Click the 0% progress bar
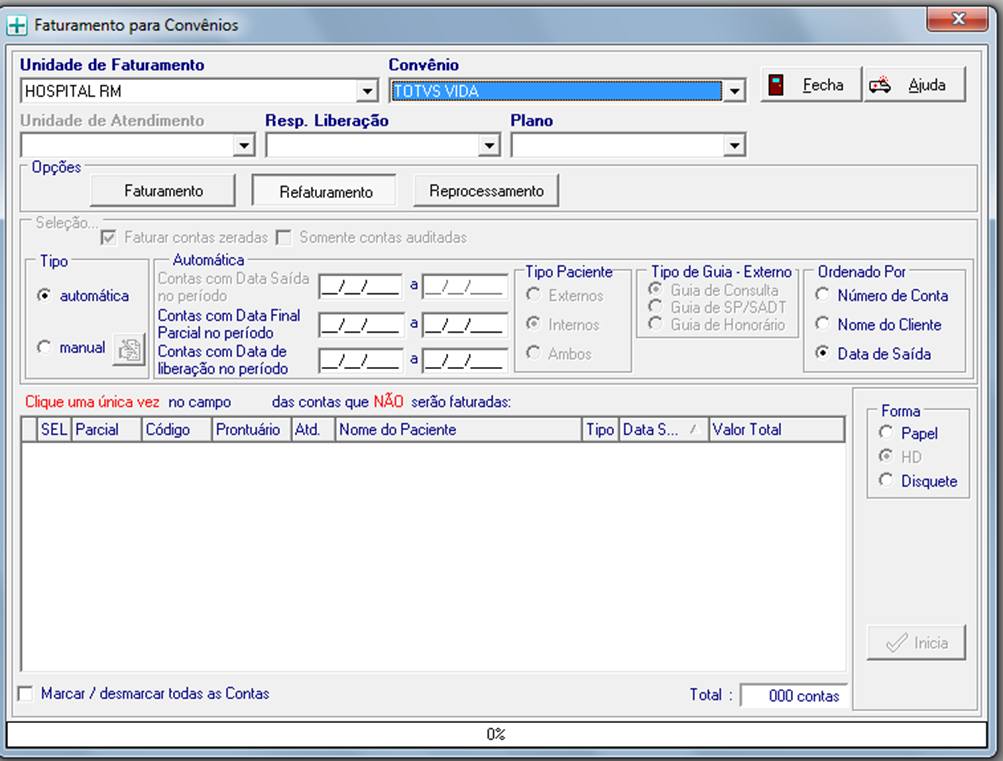Viewport: 1003px width, 761px height. coord(496,734)
